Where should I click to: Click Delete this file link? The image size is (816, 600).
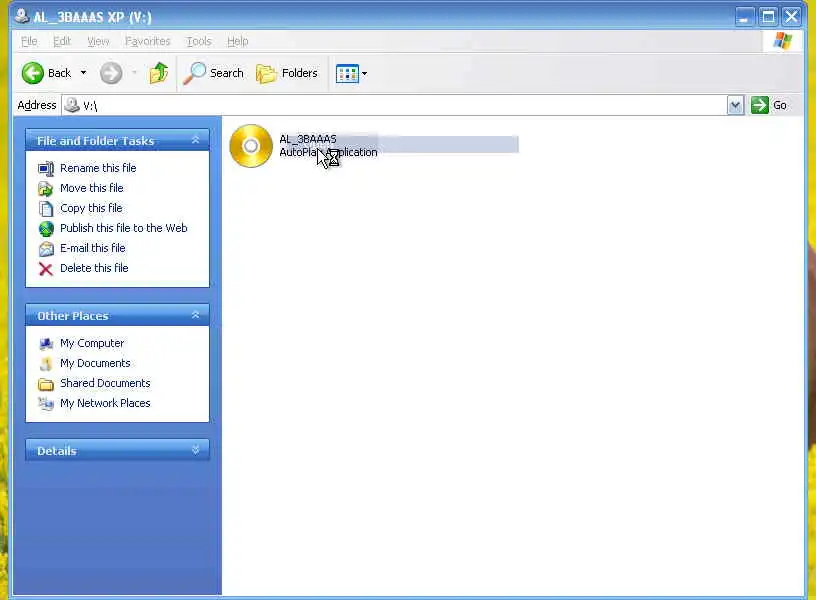point(94,268)
